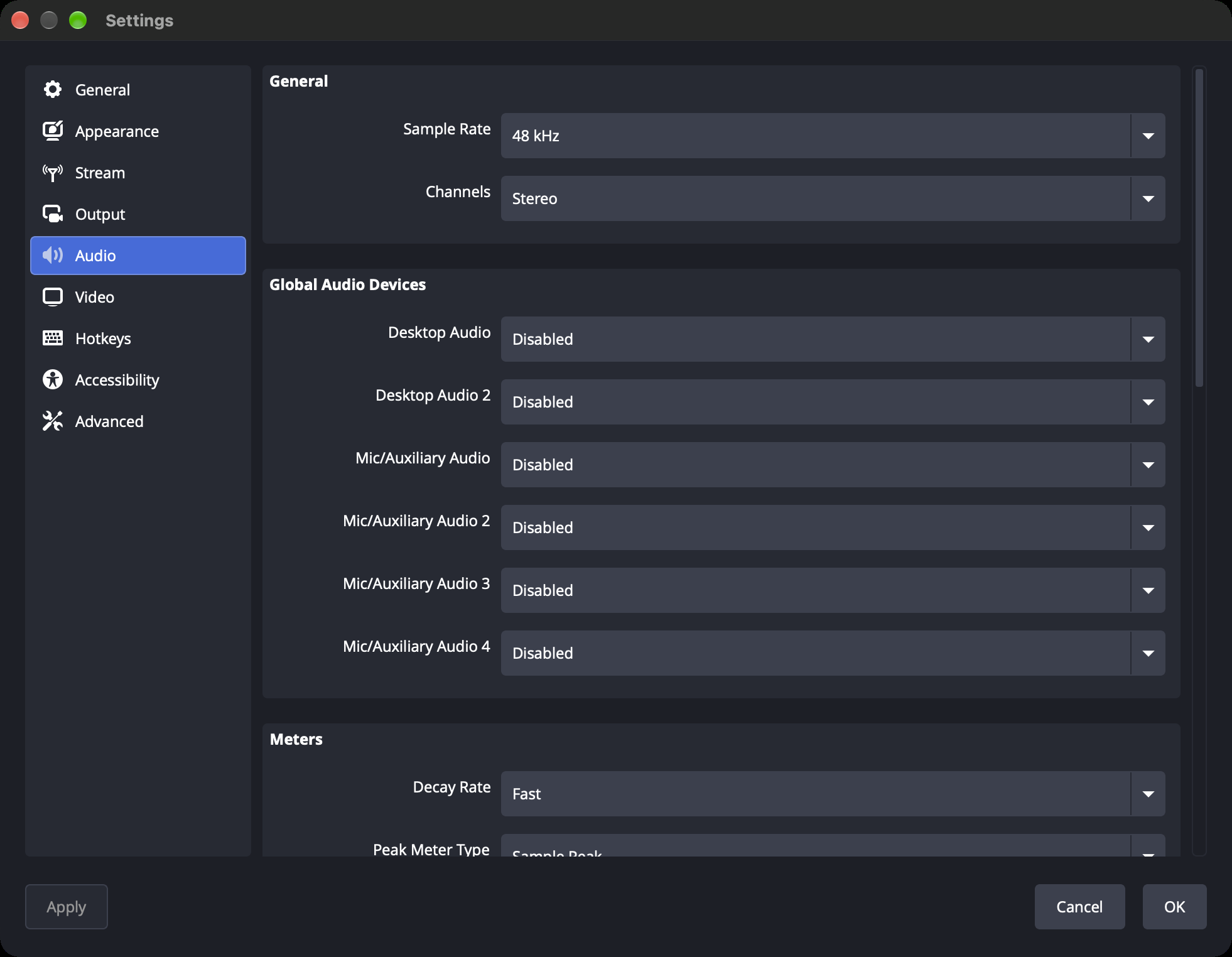Expand the Channels Stereo dropdown

(833, 198)
